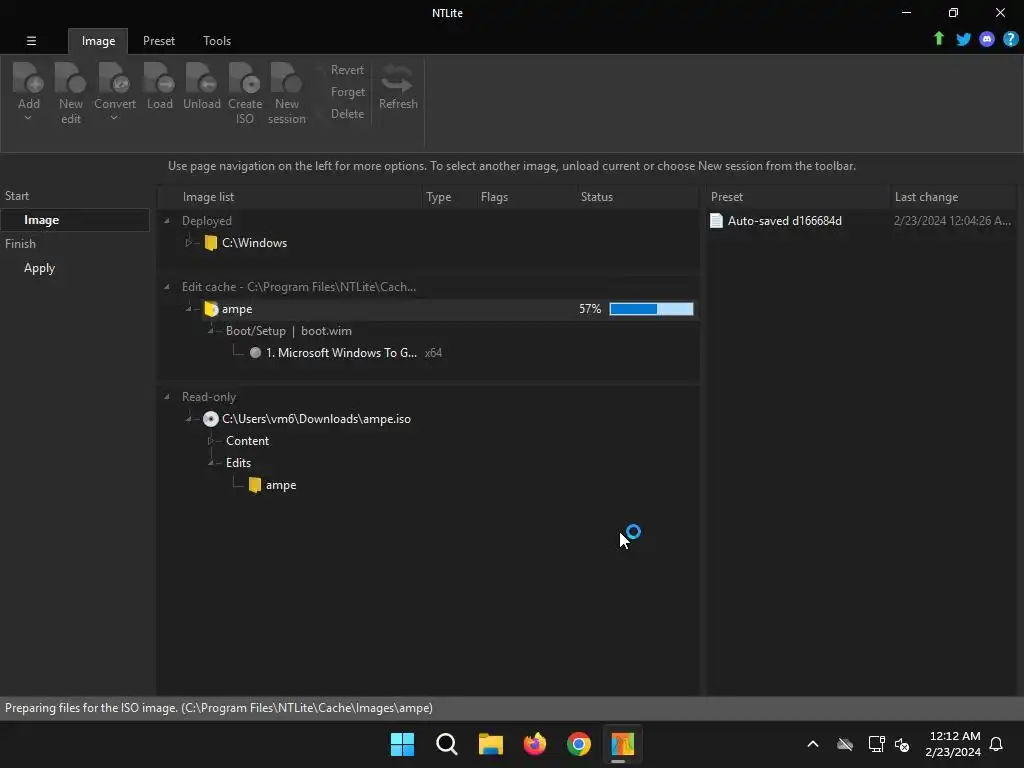Click the Refresh toolbar icon
1024x768 pixels.
click(398, 79)
